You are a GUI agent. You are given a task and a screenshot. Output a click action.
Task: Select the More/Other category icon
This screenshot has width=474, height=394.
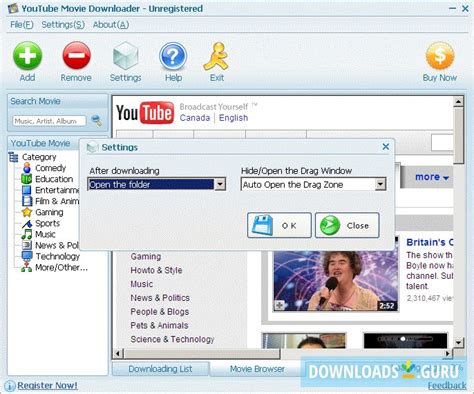[27, 267]
